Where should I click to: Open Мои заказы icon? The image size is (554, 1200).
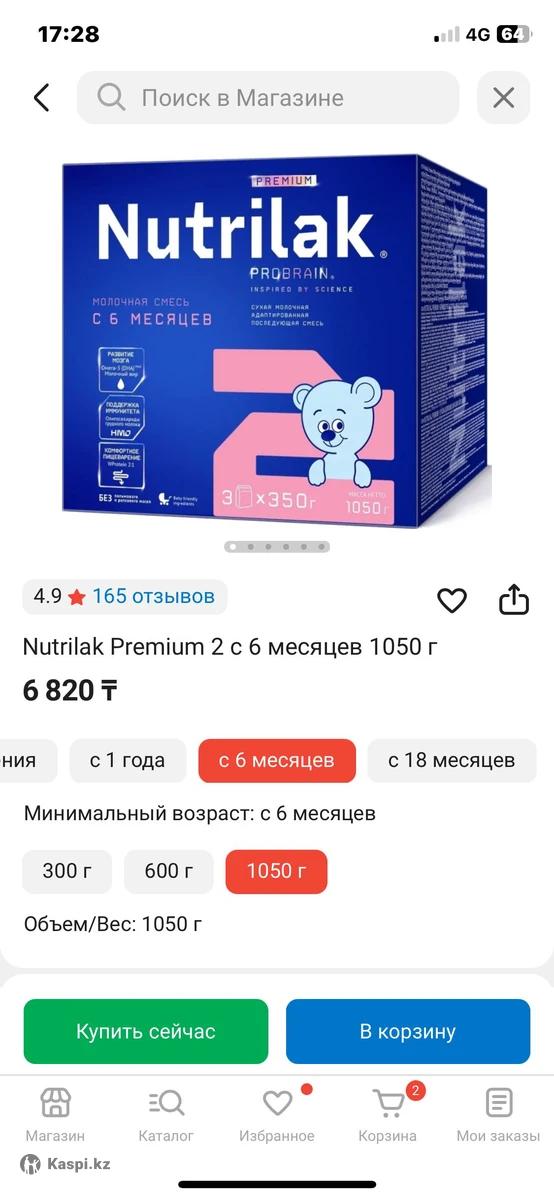pos(498,1103)
